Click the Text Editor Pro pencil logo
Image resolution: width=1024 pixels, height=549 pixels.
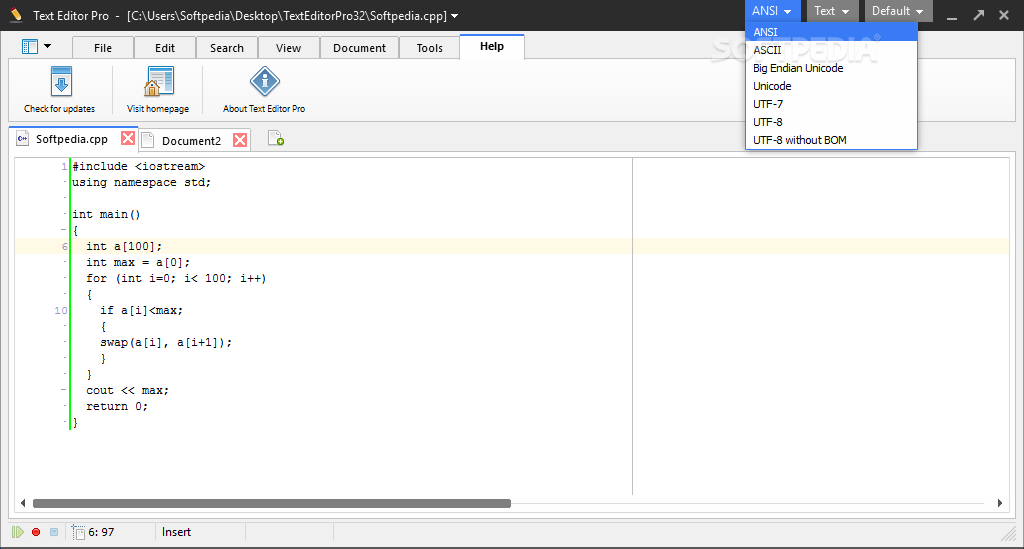pyautogui.click(x=16, y=14)
